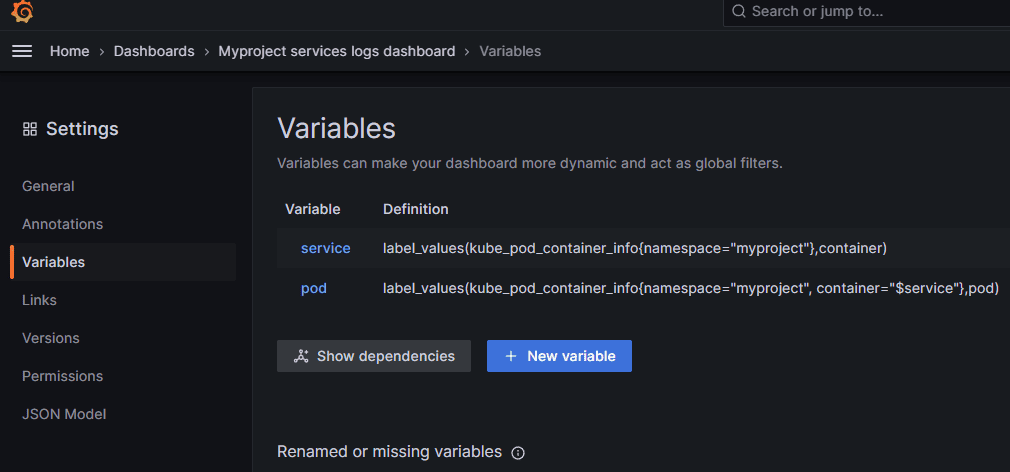
Task: Open the Links settings tab
Action: coord(39,300)
